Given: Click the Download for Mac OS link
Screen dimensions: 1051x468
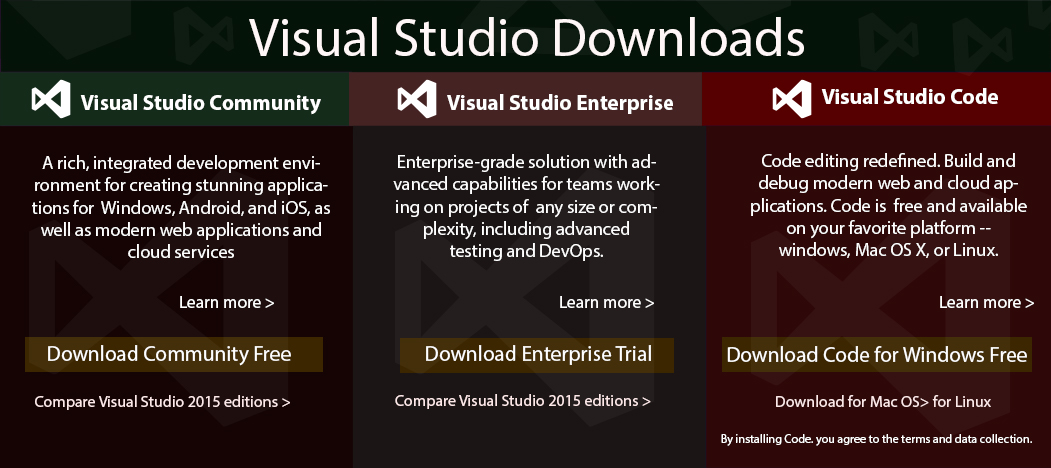Looking at the screenshot, I should [x=849, y=402].
